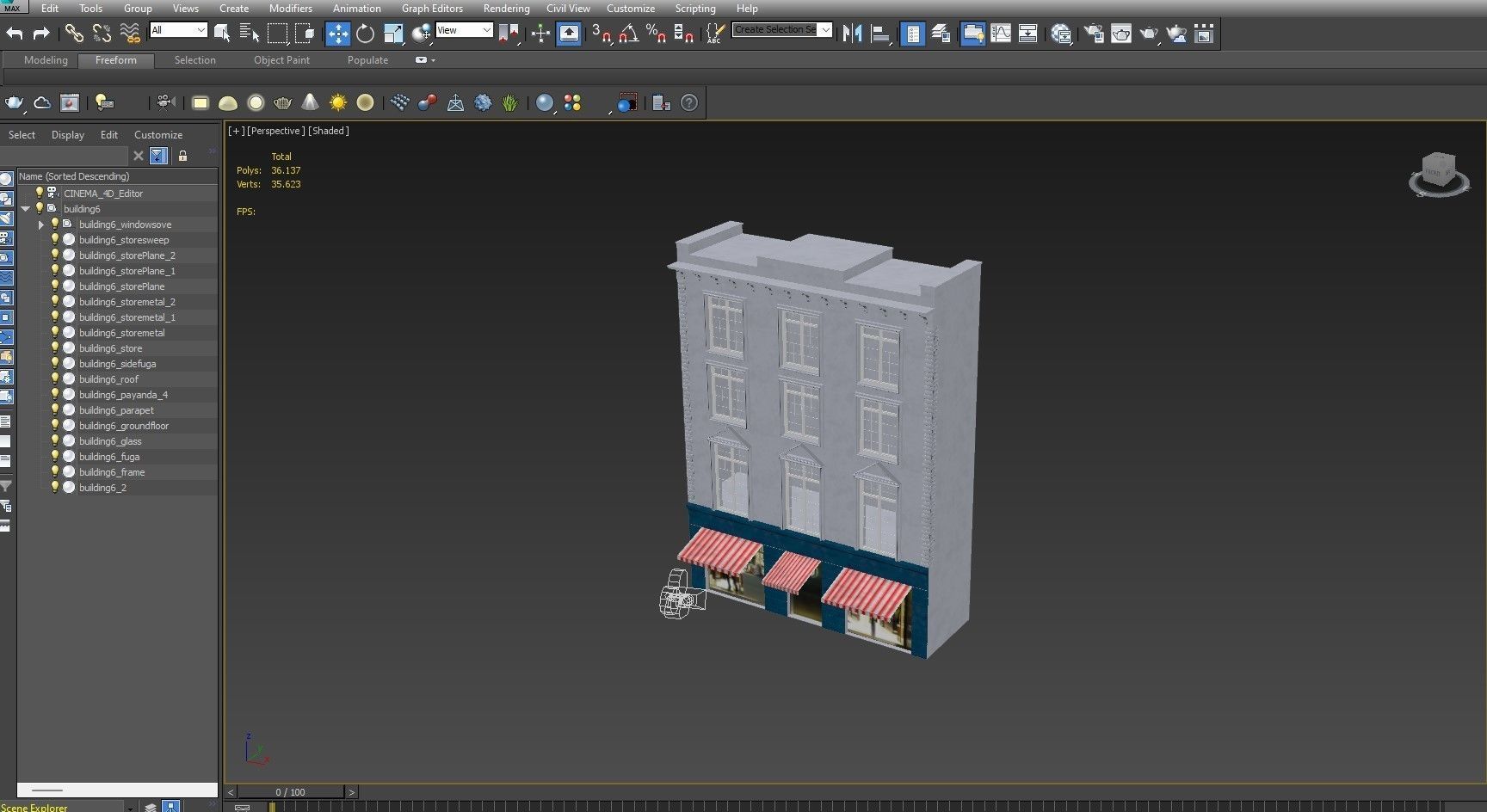Open Render Setup dialog

pyautogui.click(x=1094, y=34)
